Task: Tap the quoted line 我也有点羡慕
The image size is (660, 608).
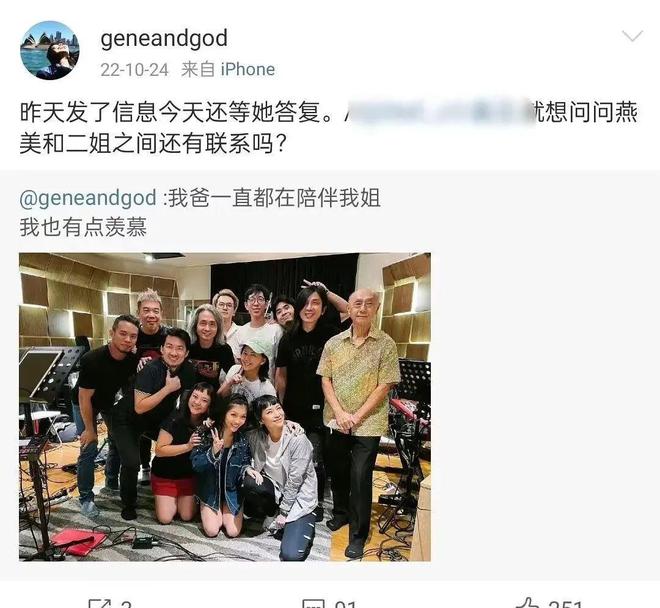Action: click(83, 227)
